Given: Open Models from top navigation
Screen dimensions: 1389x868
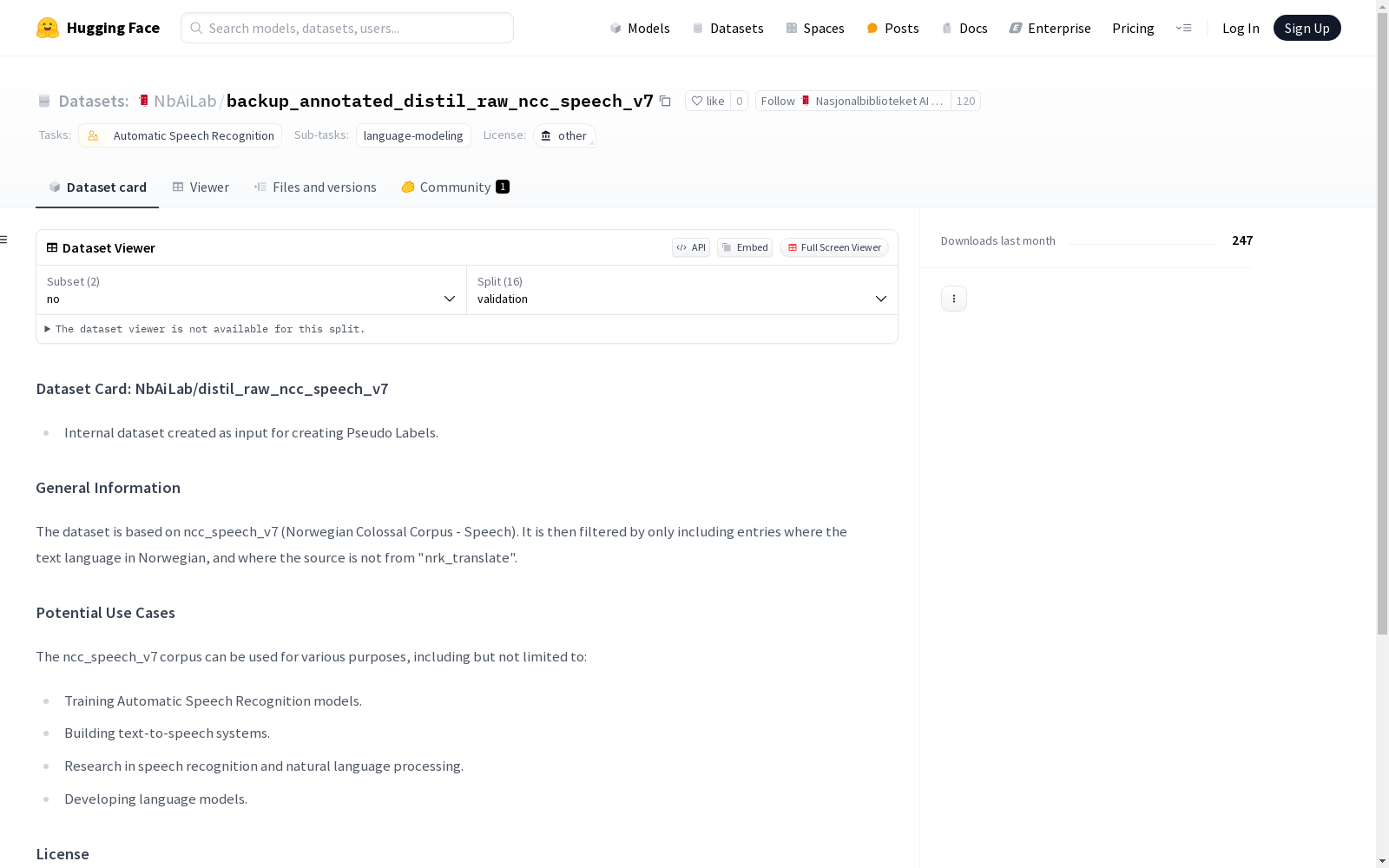Looking at the screenshot, I should (640, 28).
